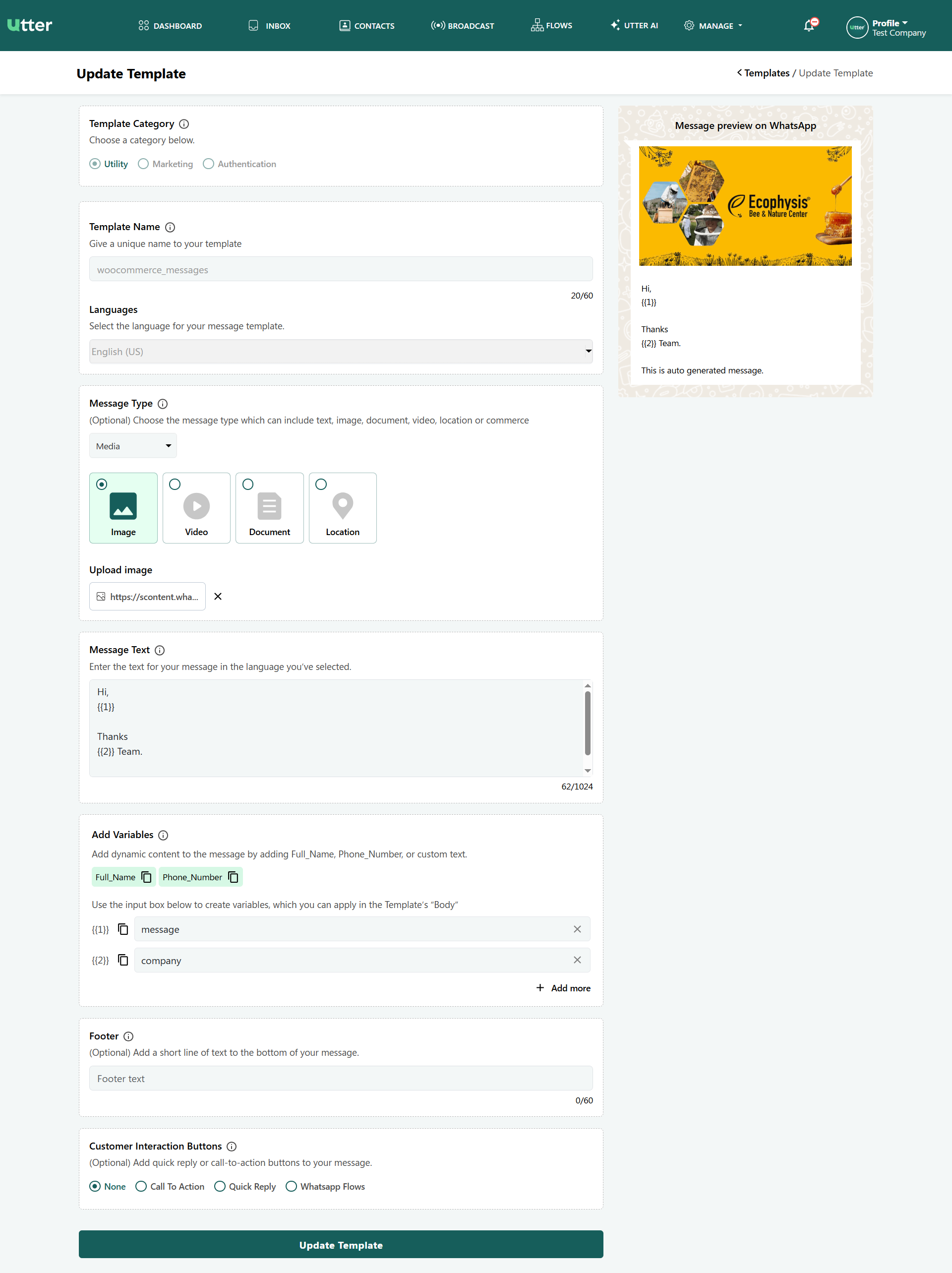
Task: Expand the Manage menu
Action: click(713, 26)
